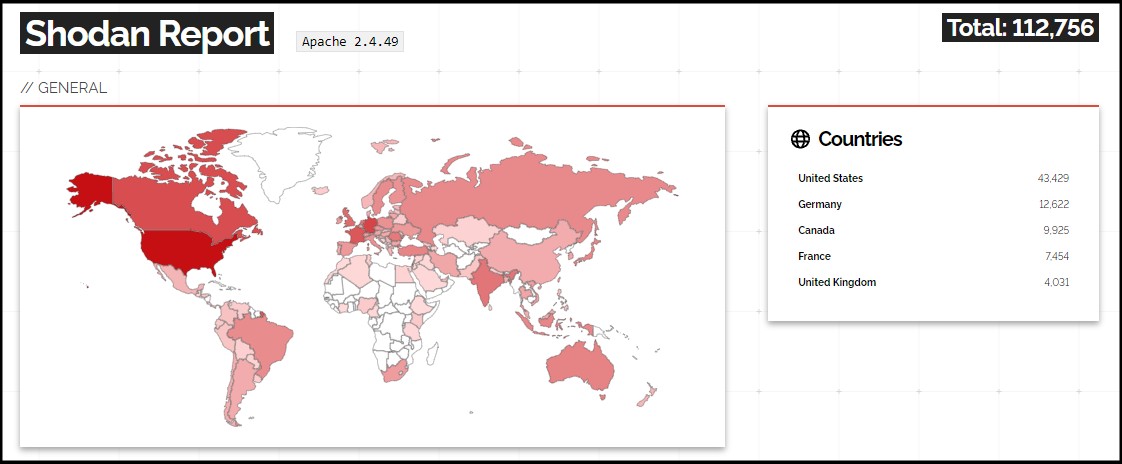Click the Countries panel heading

point(860,139)
